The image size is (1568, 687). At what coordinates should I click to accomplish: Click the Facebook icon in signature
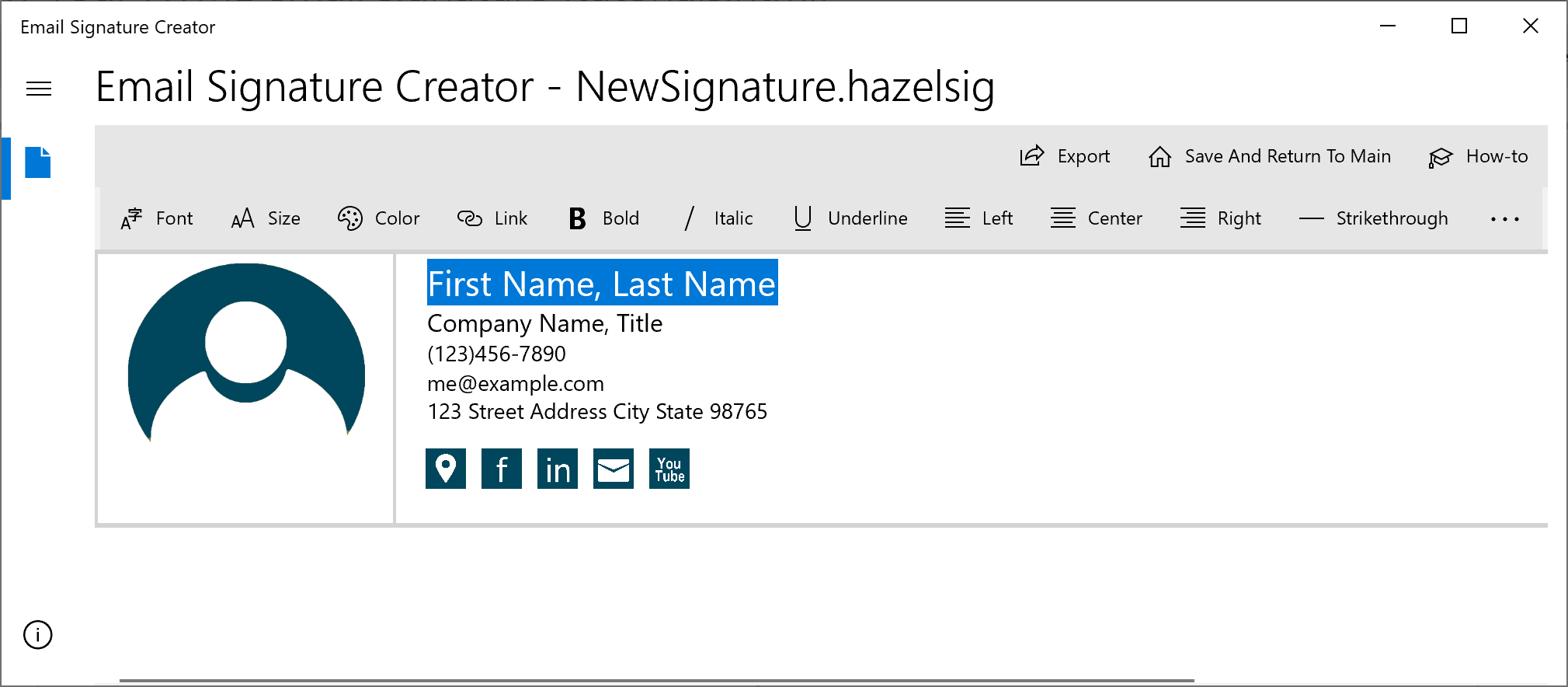click(x=502, y=469)
